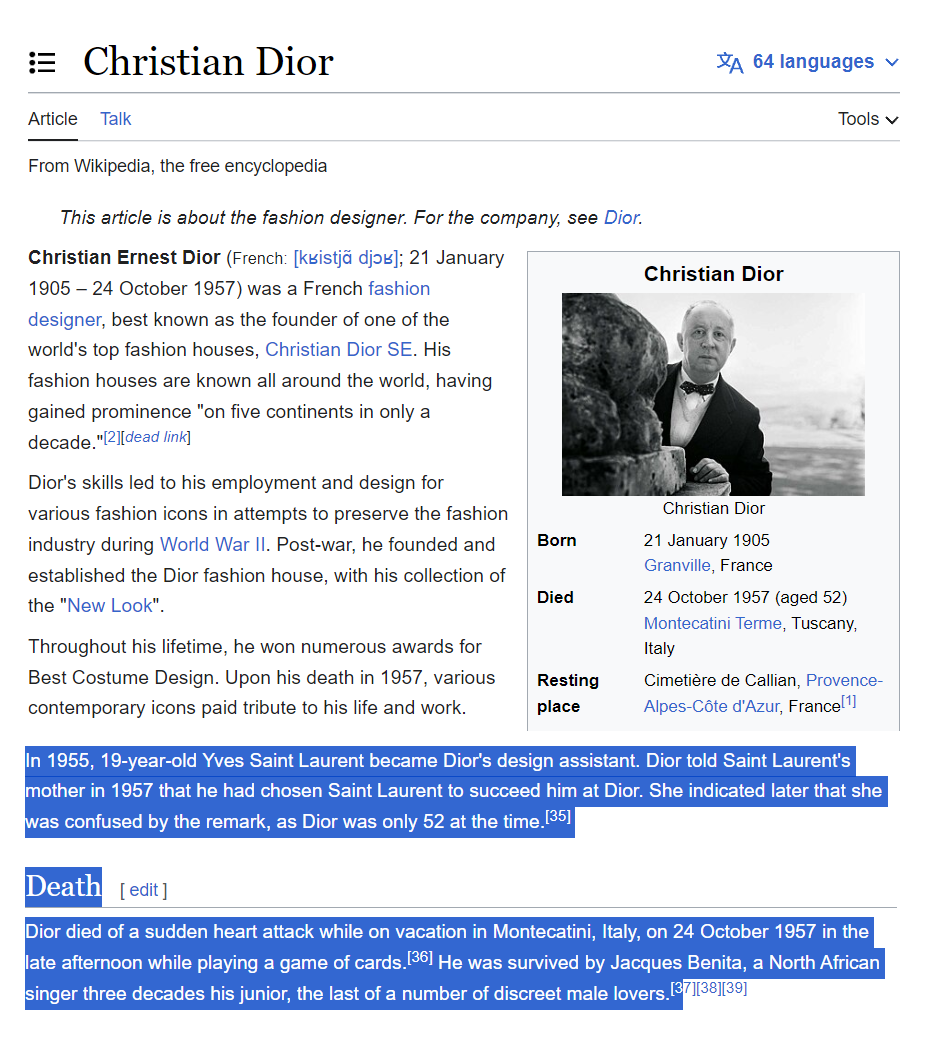Open the New Look link
Screen dimensions: 930x1042
[110, 606]
